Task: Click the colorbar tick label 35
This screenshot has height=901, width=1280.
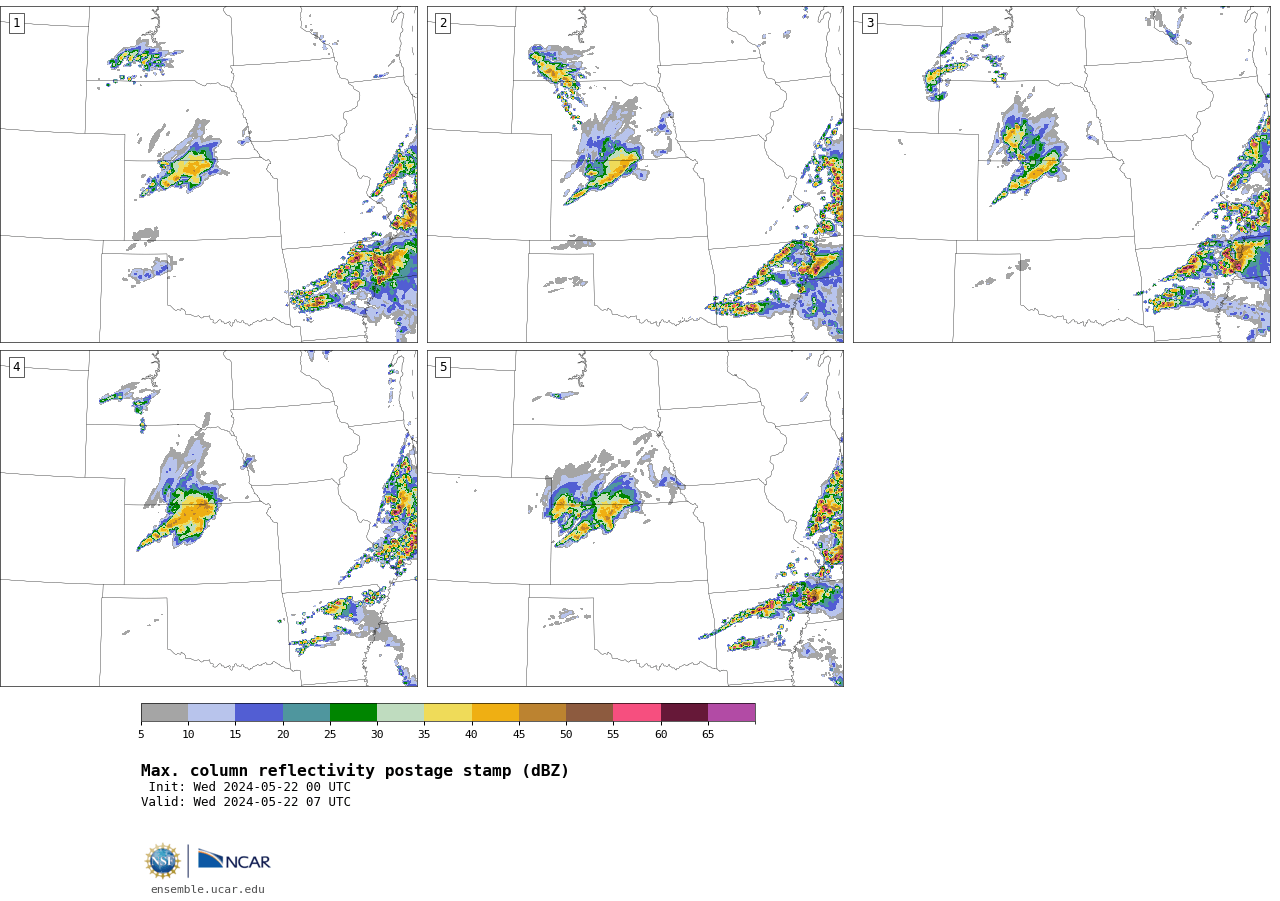Action: tap(424, 734)
